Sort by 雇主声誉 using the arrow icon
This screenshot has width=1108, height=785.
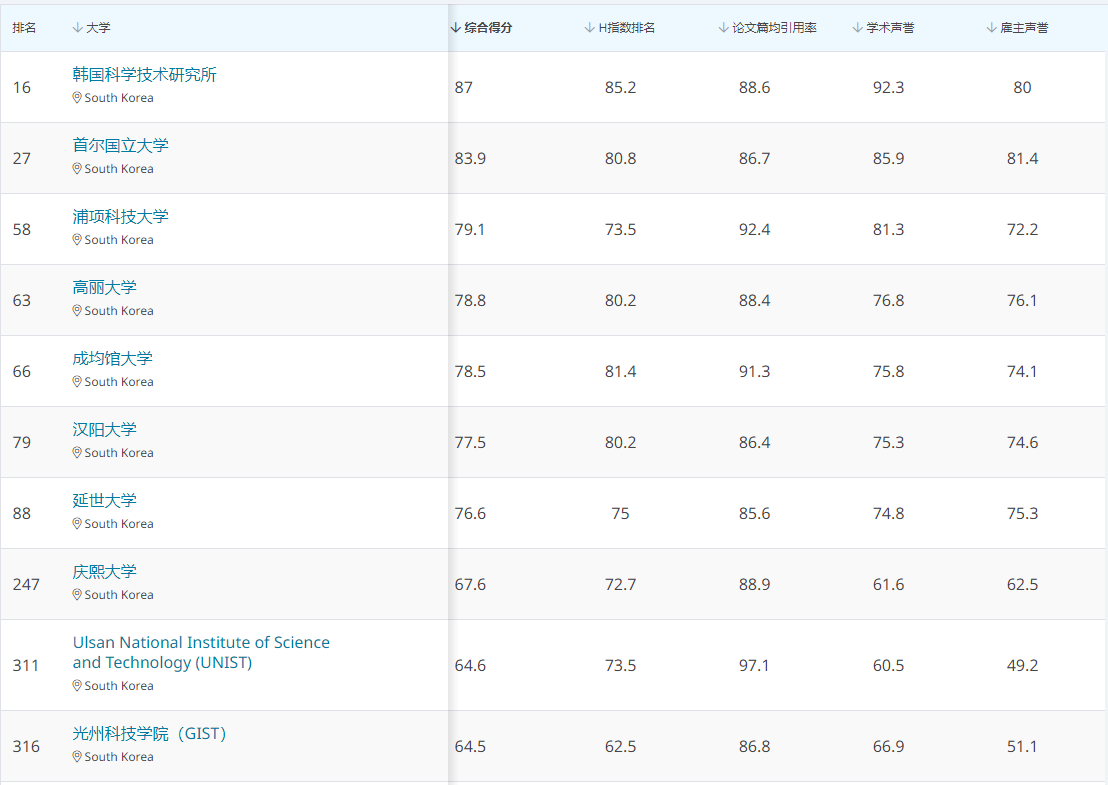pyautogui.click(x=992, y=28)
